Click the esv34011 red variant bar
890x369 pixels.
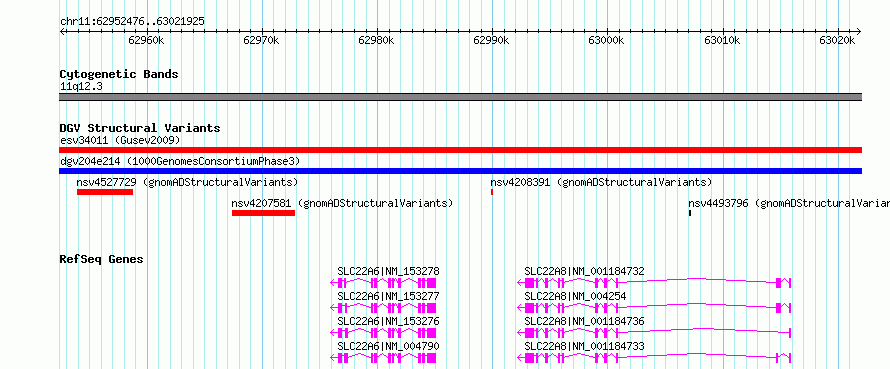[x=460, y=150]
